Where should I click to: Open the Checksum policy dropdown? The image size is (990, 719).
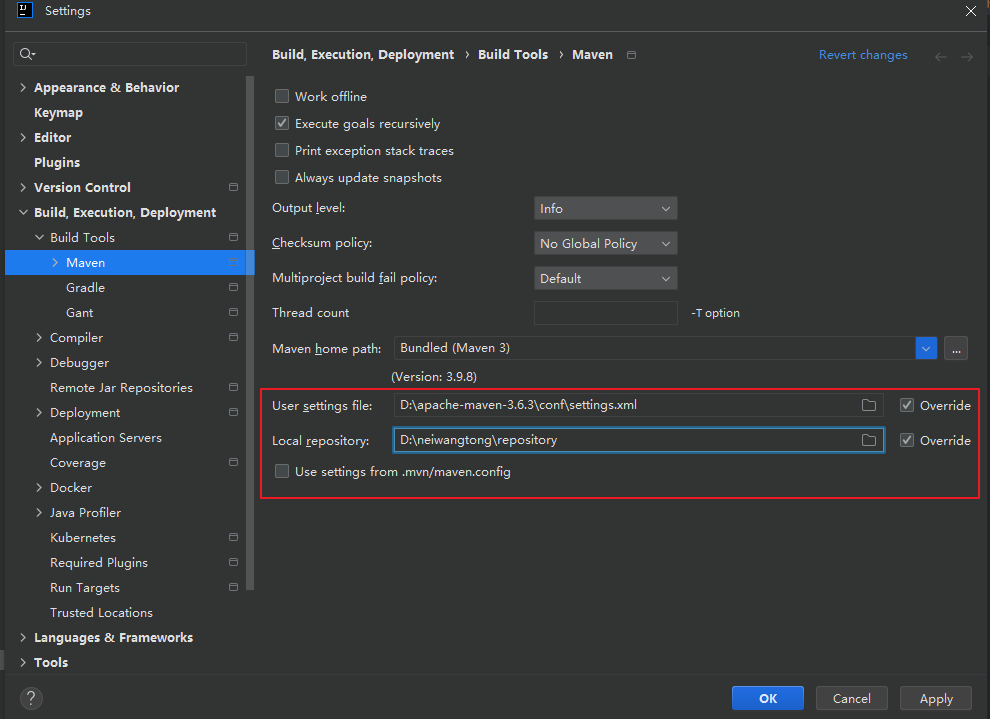605,243
